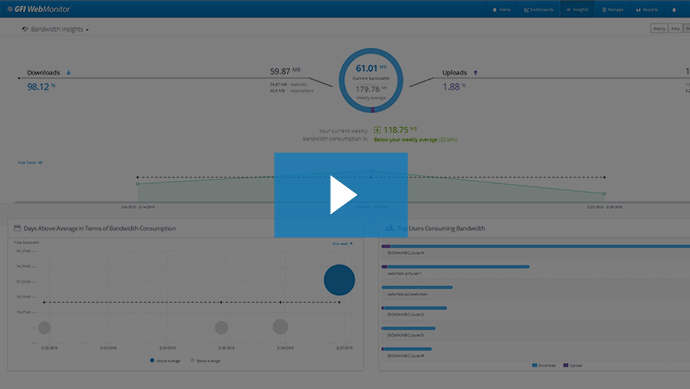Open the This week dropdown in chart
Screen dimensions: 690x389
pyautogui.click(x=342, y=243)
